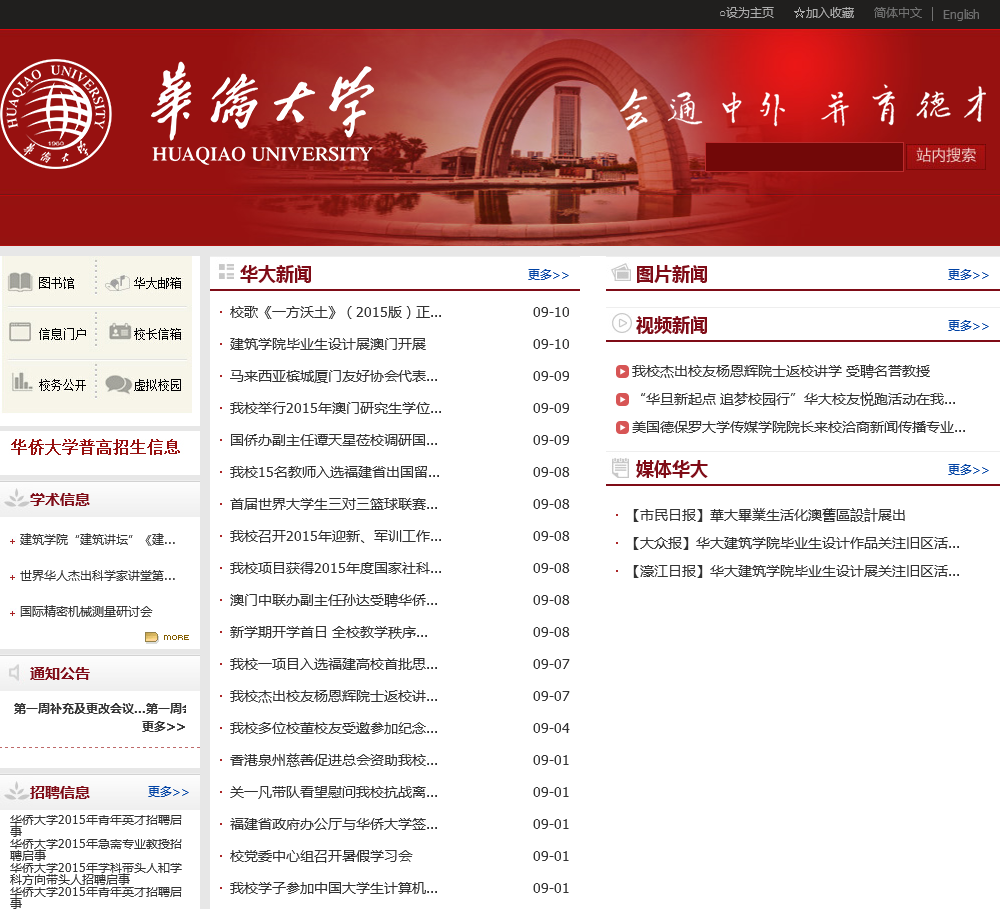
Task: Open 更多>> for 图片新闻
Action: pyautogui.click(x=968, y=275)
